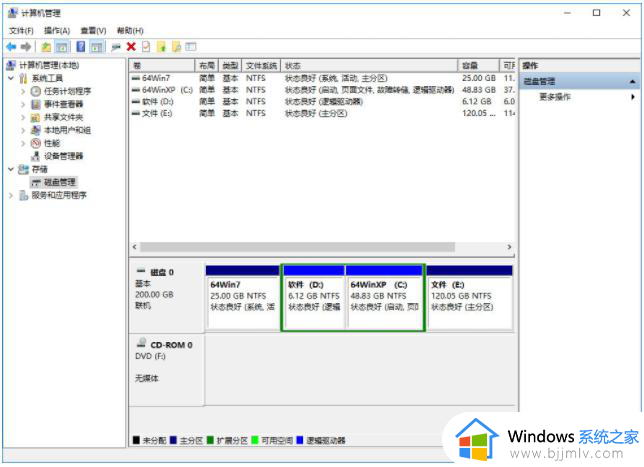
Task: Select the CD-ROM 0 DVD (F:) label
Action: 167,370
